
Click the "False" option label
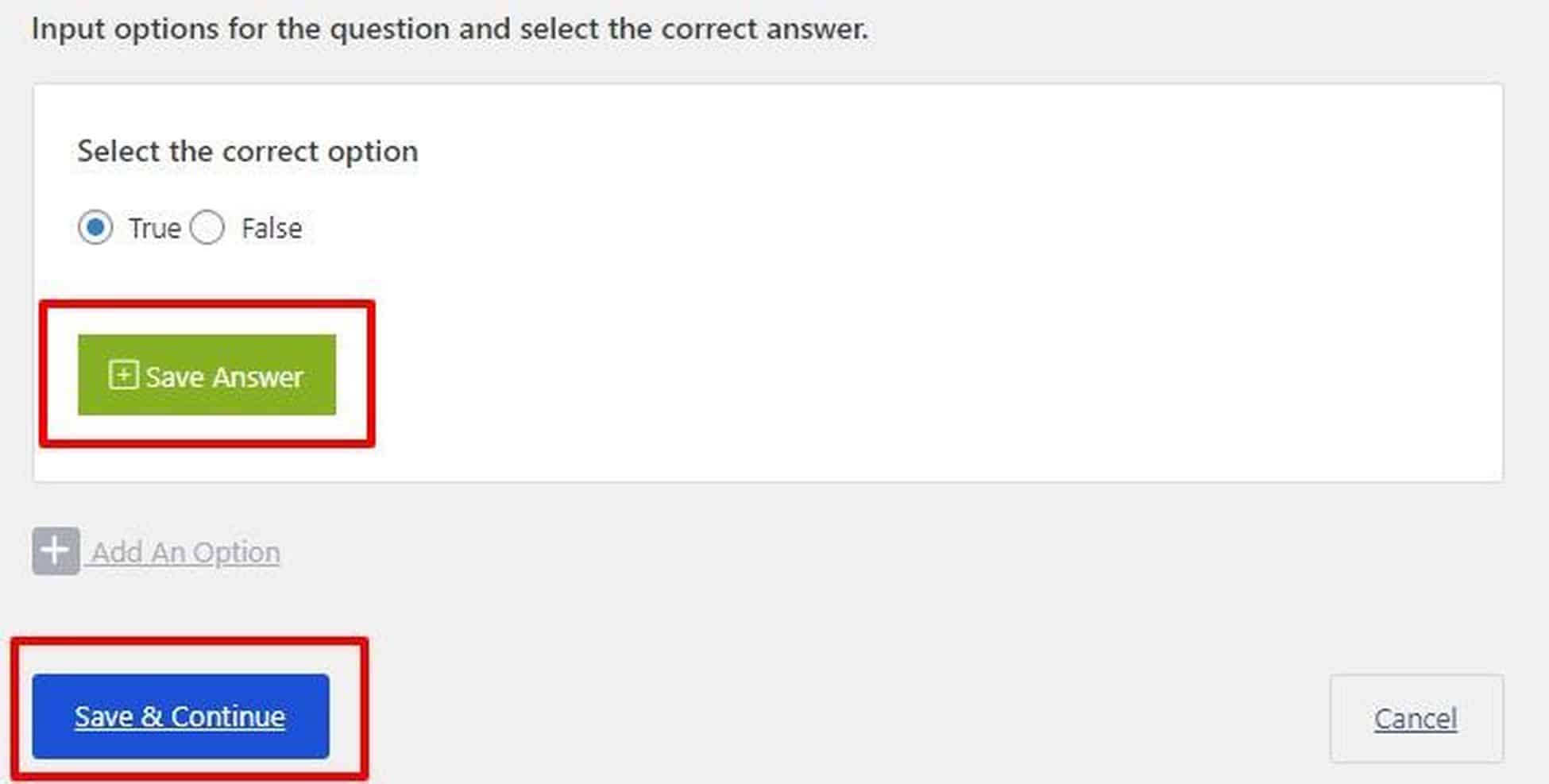click(x=272, y=229)
